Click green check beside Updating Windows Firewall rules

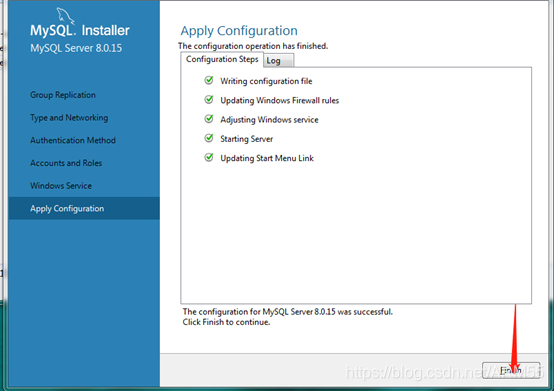(x=209, y=100)
